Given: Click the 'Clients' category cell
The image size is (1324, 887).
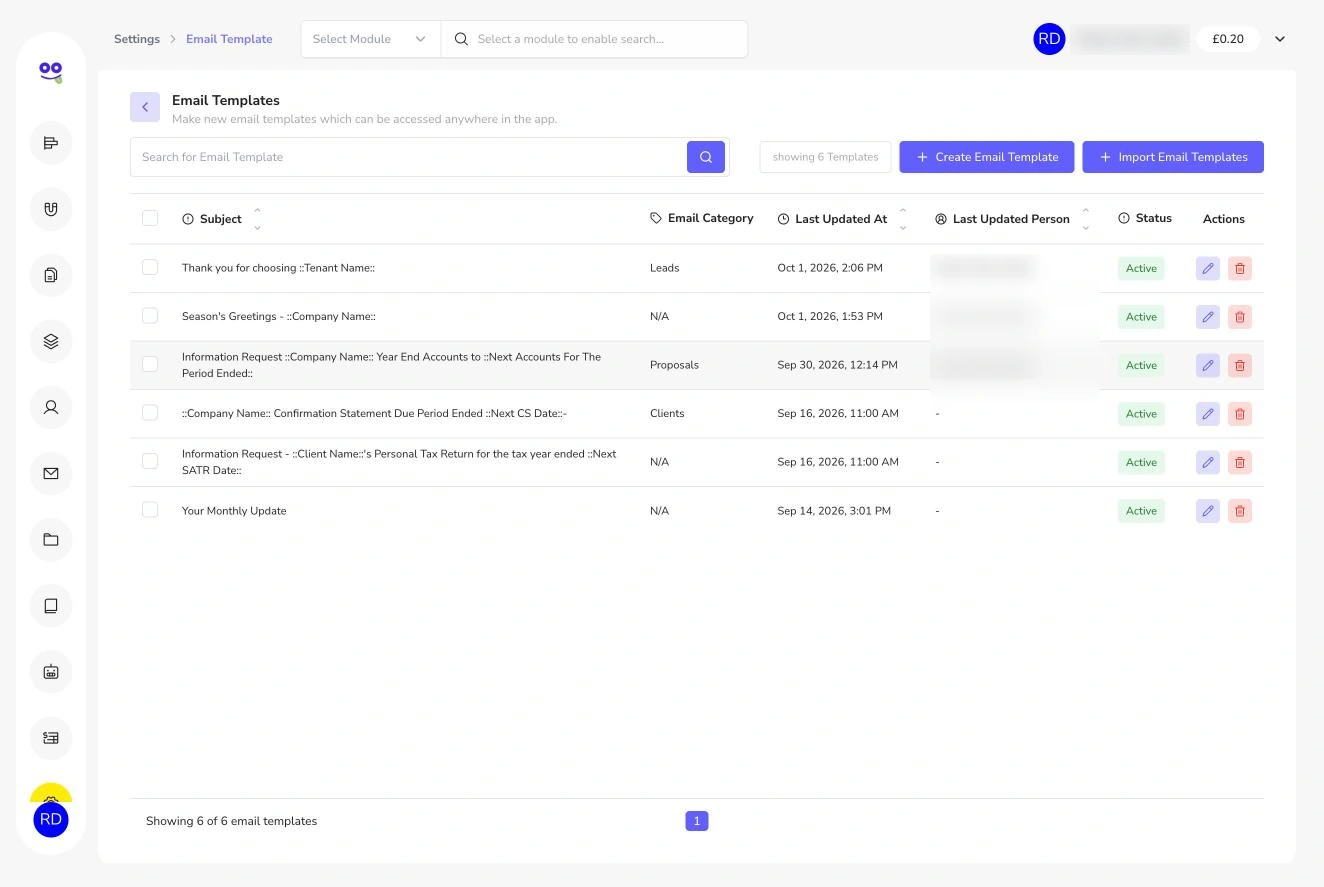Looking at the screenshot, I should click(x=667, y=413).
